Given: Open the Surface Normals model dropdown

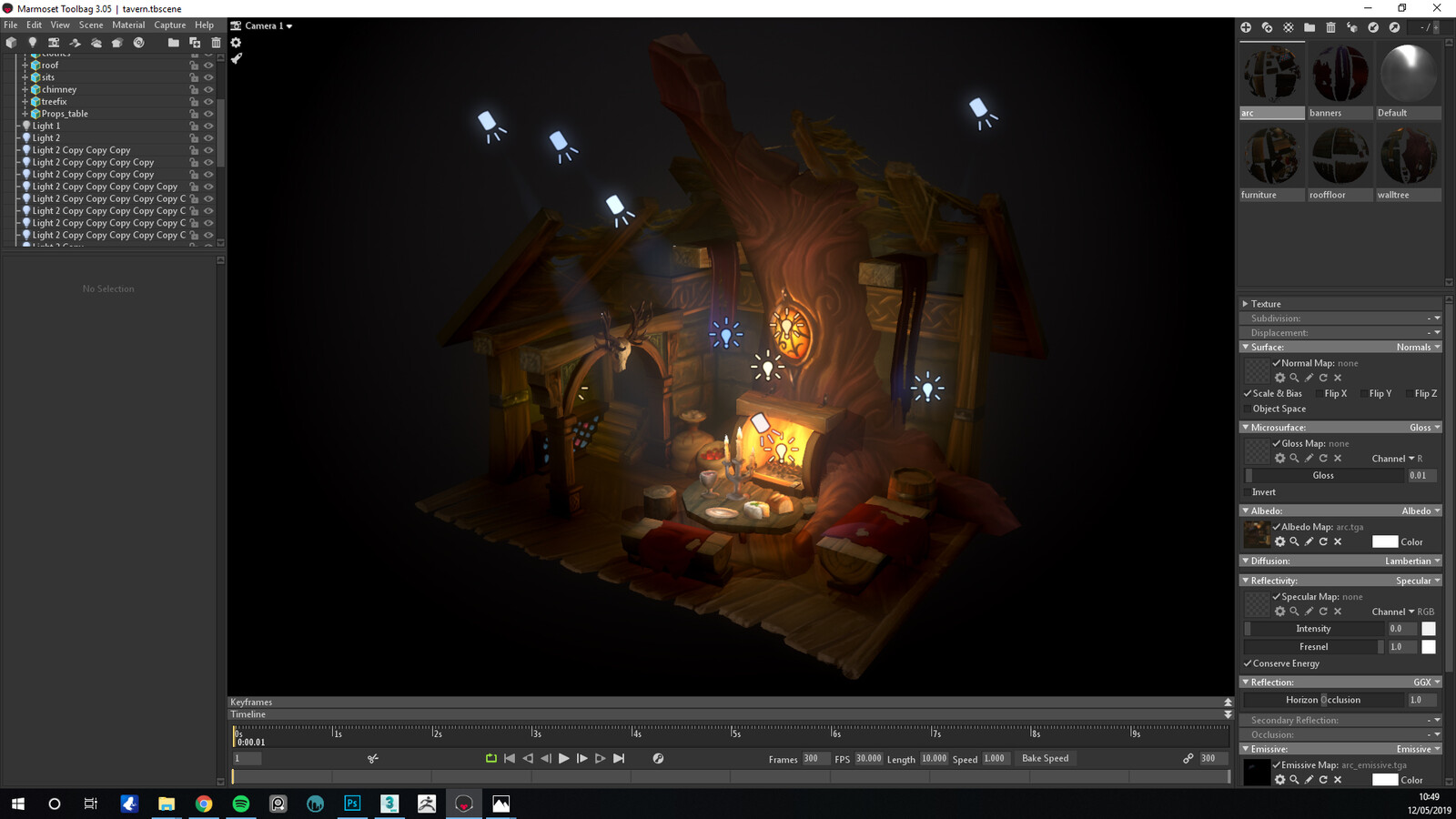Looking at the screenshot, I should [x=1418, y=347].
